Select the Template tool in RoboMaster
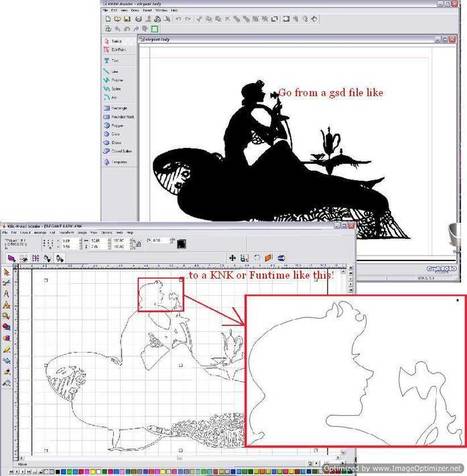467x476 pixels. point(116,162)
